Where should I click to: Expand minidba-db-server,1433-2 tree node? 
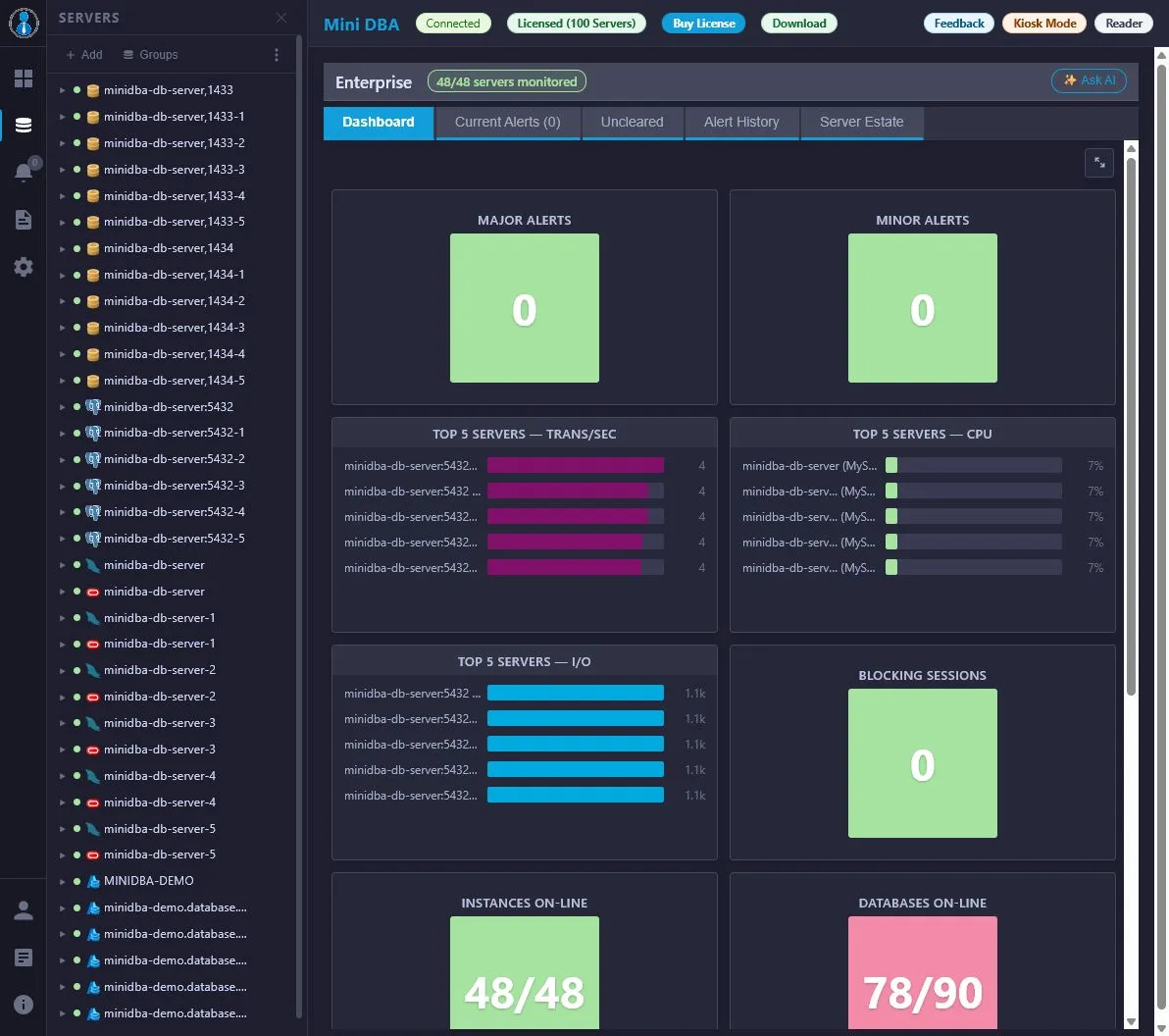coord(62,143)
